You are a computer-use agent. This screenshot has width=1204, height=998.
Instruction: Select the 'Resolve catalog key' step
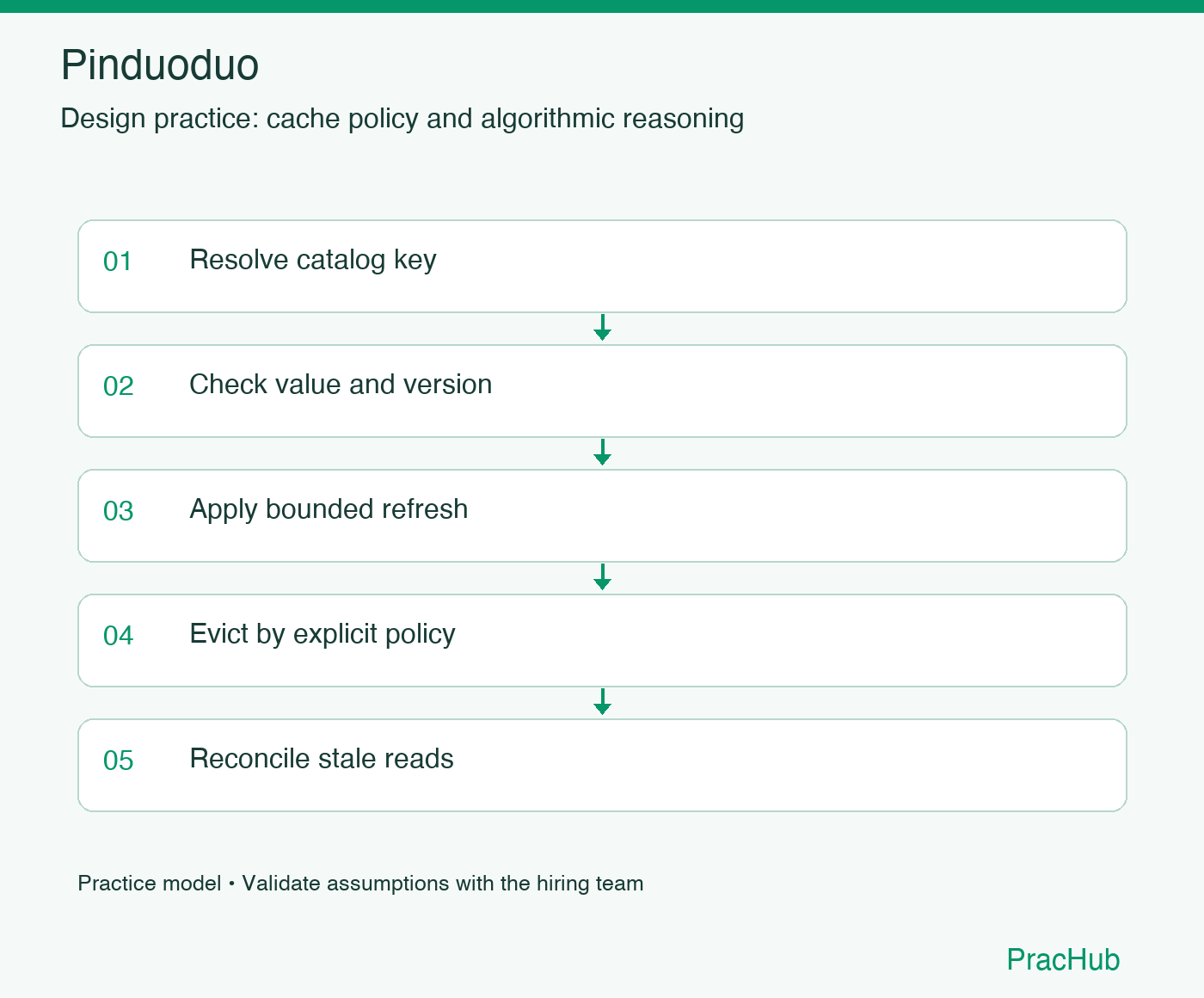pos(602,266)
